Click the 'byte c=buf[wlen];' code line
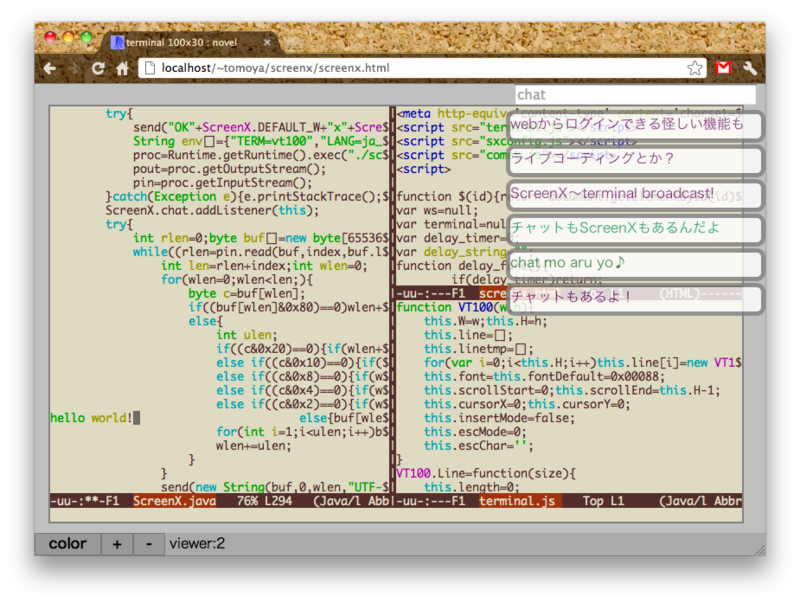The width and height of the screenshot is (800, 603). pos(247,293)
